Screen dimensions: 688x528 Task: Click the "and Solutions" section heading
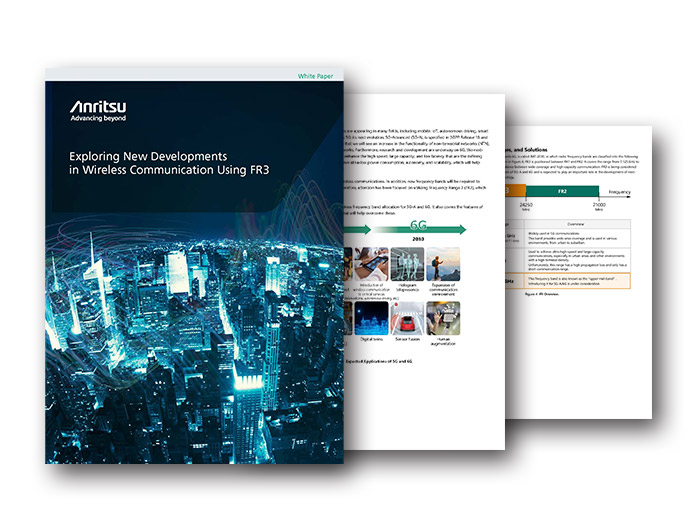pos(529,150)
